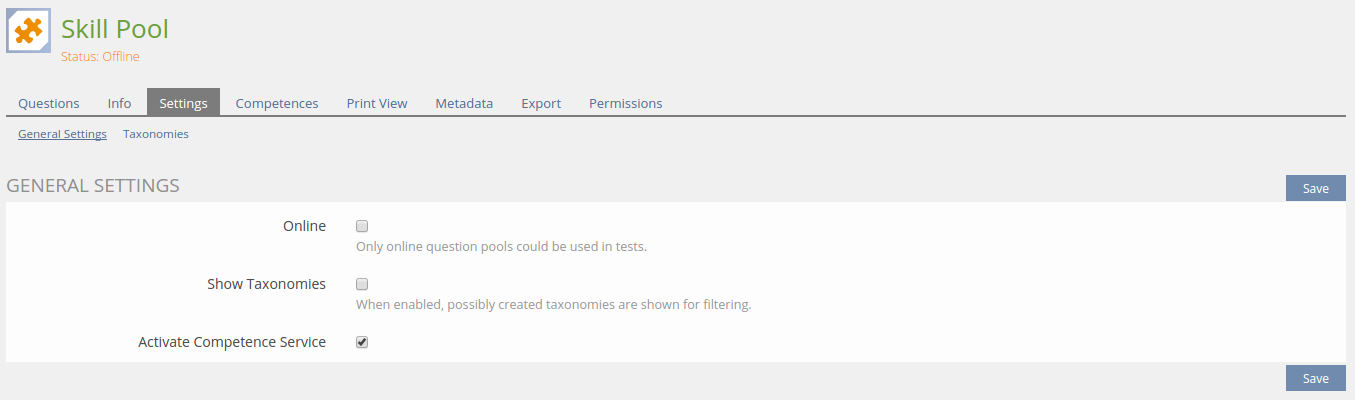This screenshot has height=400, width=1355.
Task: Click the Skill Pool puzzle piece icon
Action: pos(28,30)
